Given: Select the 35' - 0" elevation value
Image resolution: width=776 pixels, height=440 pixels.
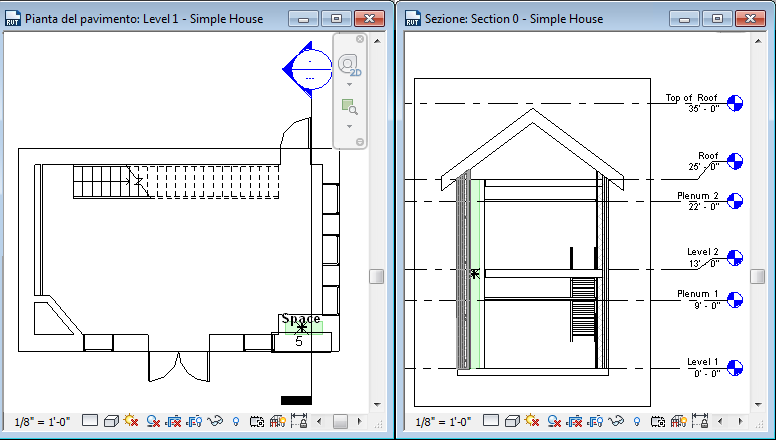Looking at the screenshot, I should click(x=703, y=108).
